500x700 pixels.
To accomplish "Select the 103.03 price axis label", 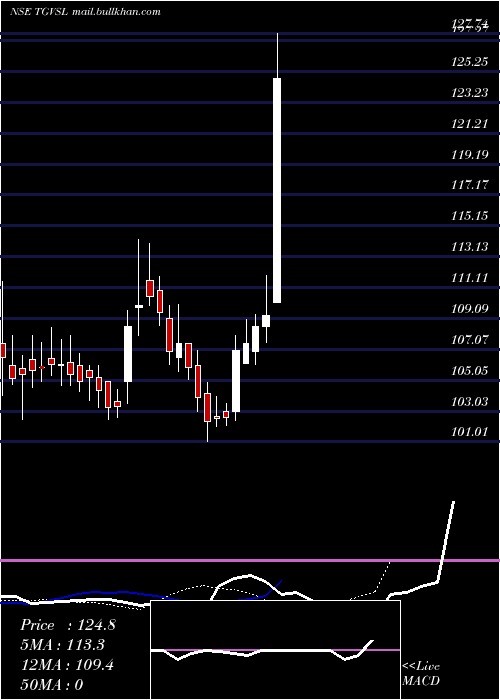I will click(x=469, y=402).
